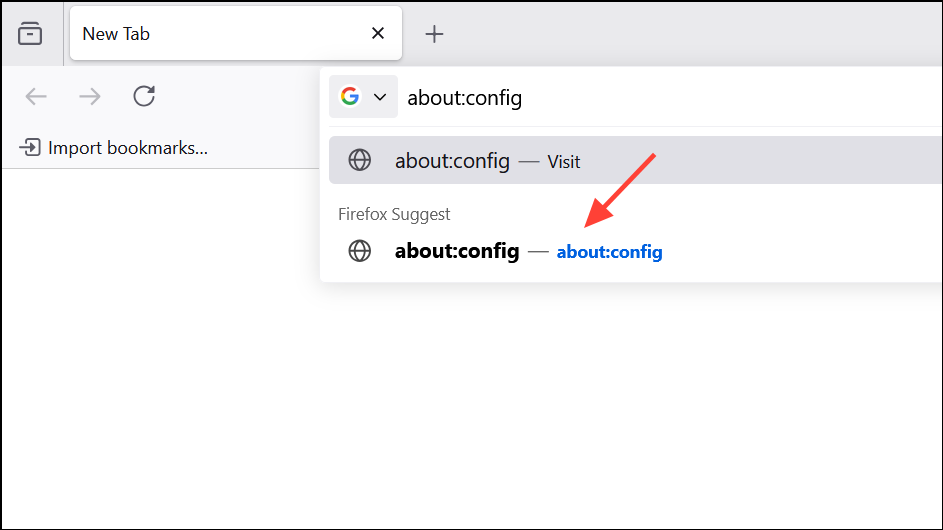The width and height of the screenshot is (943, 530).
Task: Click the Import bookmarks arrow icon
Action: coord(29,147)
